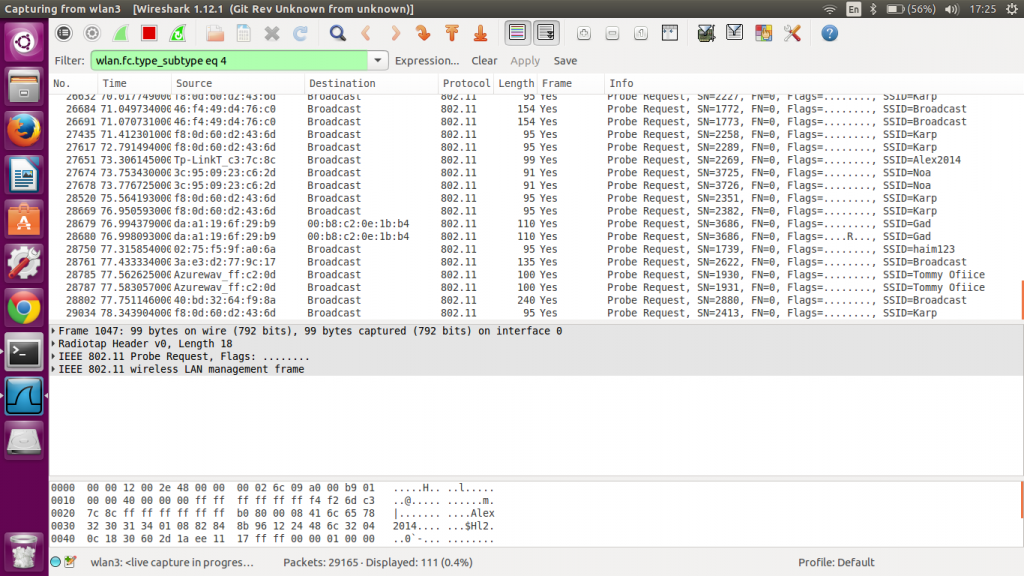Save this capture file
Screen dimensions: 1024x576
(244, 33)
